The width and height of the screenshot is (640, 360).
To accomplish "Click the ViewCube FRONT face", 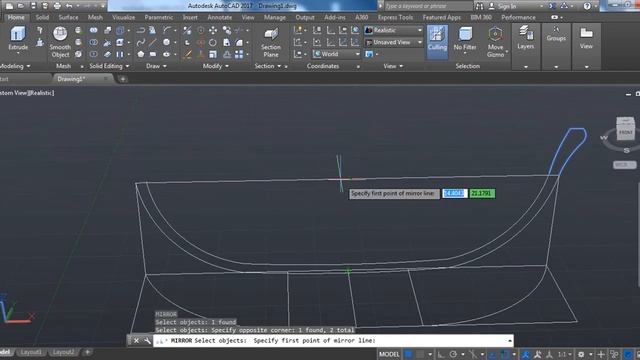I will (x=626, y=132).
